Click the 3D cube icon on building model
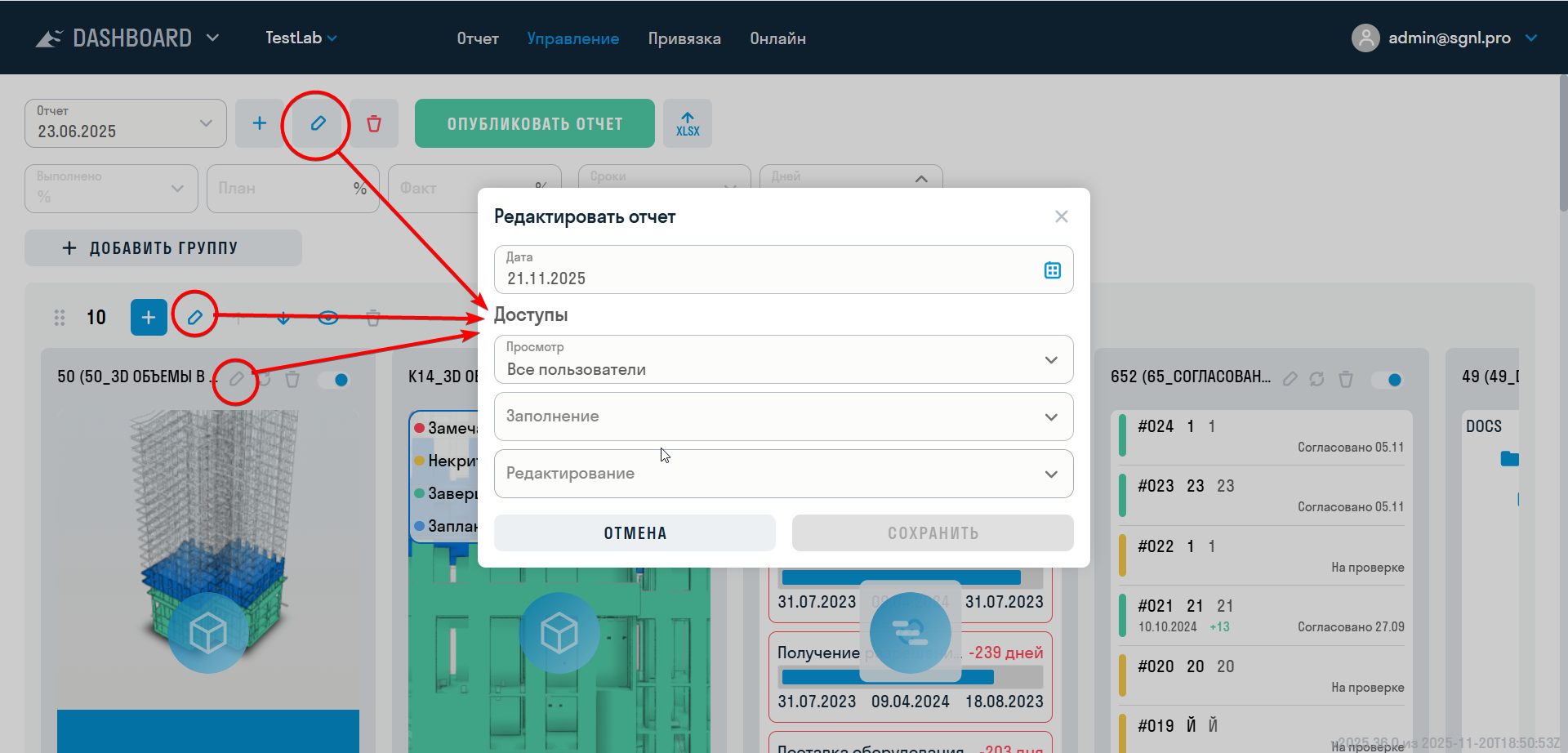This screenshot has height=753, width=1568. (x=207, y=633)
